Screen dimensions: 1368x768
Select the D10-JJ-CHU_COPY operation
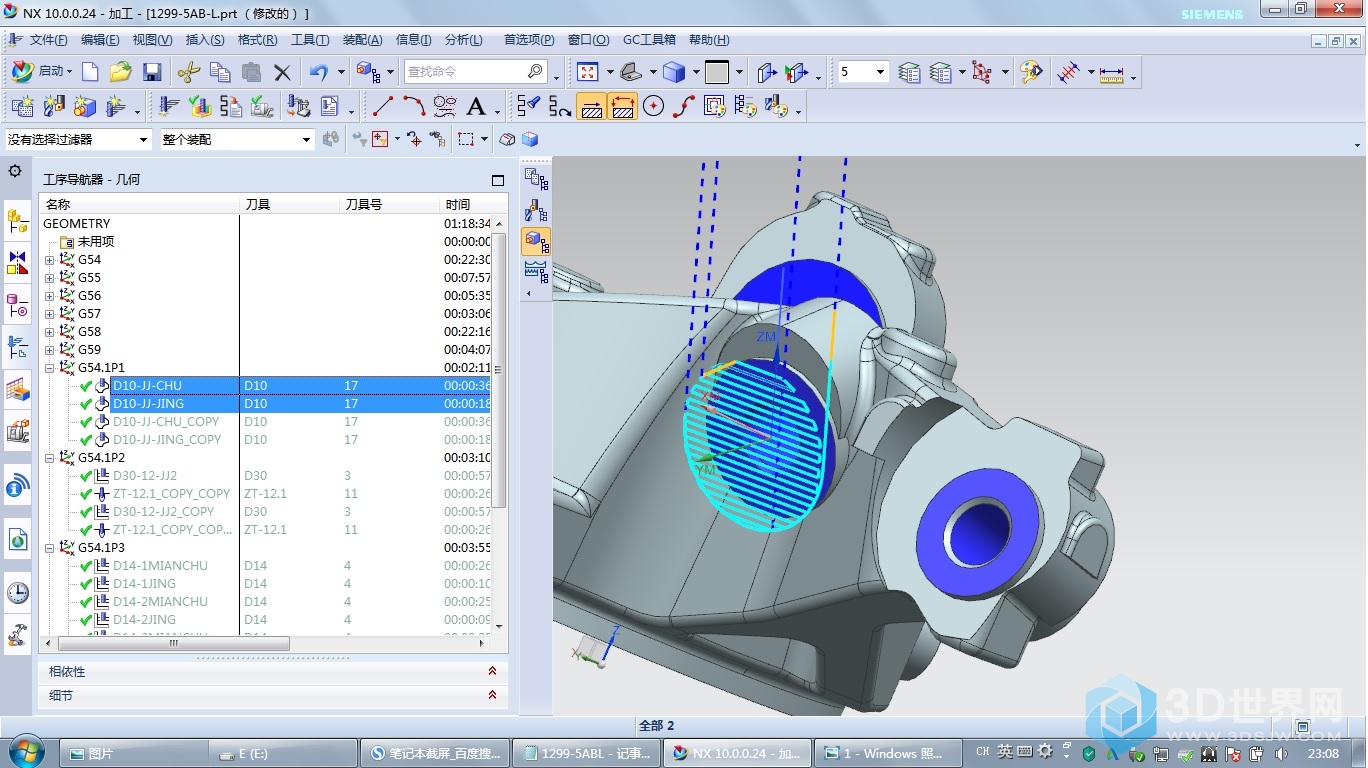pos(167,422)
